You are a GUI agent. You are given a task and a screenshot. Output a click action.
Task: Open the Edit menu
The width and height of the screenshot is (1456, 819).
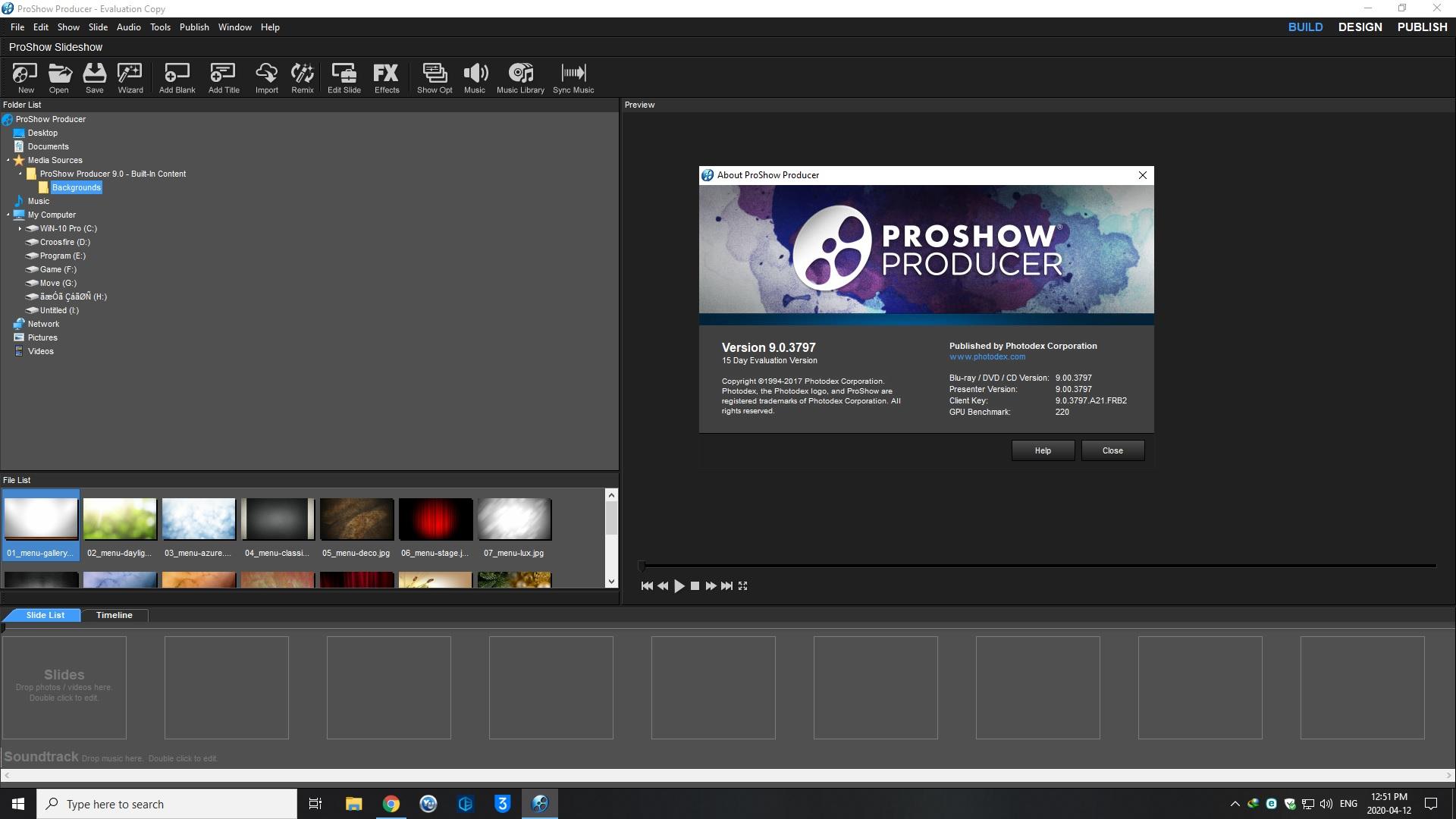[x=41, y=27]
